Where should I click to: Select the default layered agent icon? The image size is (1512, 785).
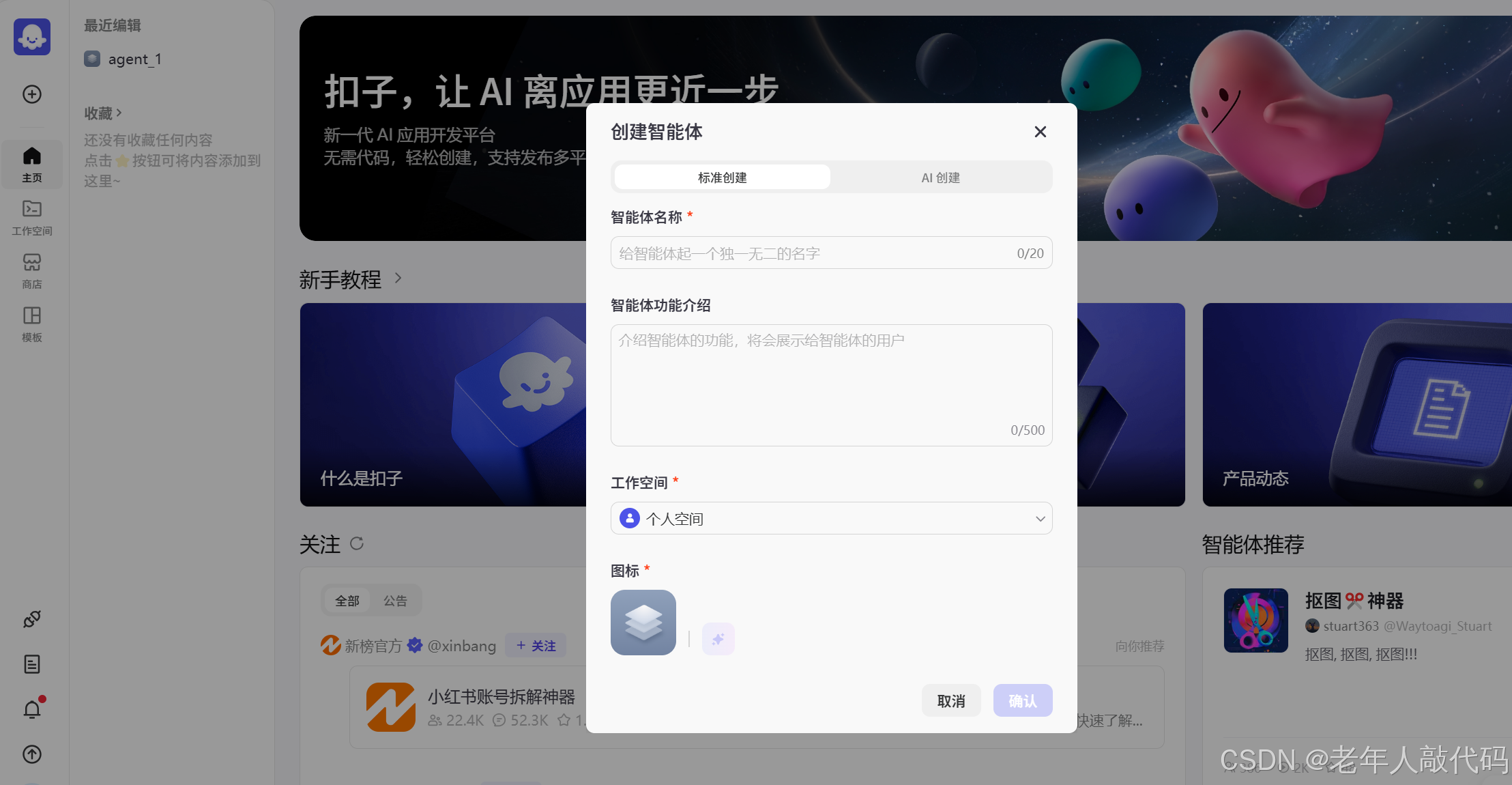tap(643, 623)
